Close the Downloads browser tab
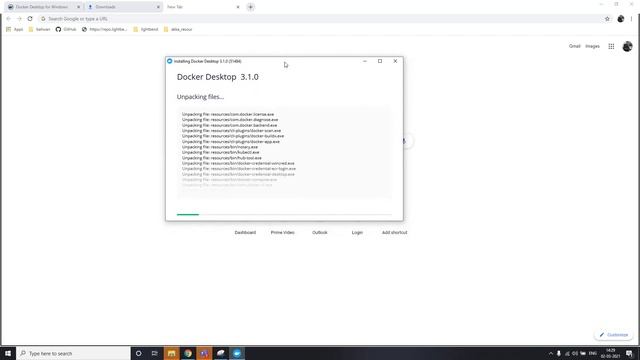Image resolution: width=640 pixels, height=360 pixels. (x=158, y=7)
